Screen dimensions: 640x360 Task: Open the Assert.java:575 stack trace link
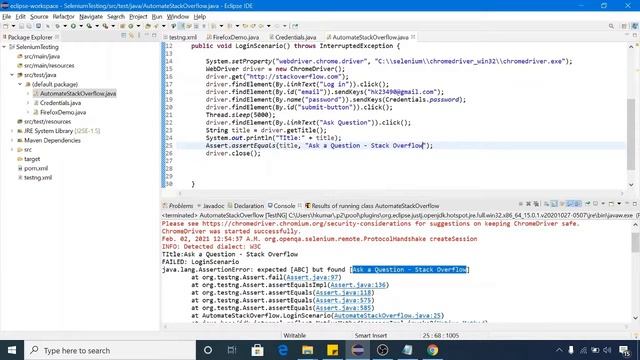[x=343, y=300]
